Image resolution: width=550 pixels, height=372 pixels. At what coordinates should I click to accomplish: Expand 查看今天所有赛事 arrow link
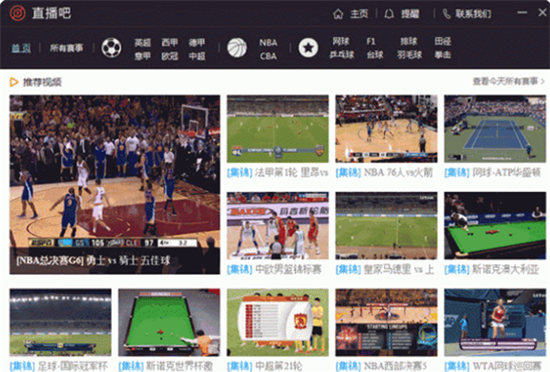pyautogui.click(x=509, y=81)
